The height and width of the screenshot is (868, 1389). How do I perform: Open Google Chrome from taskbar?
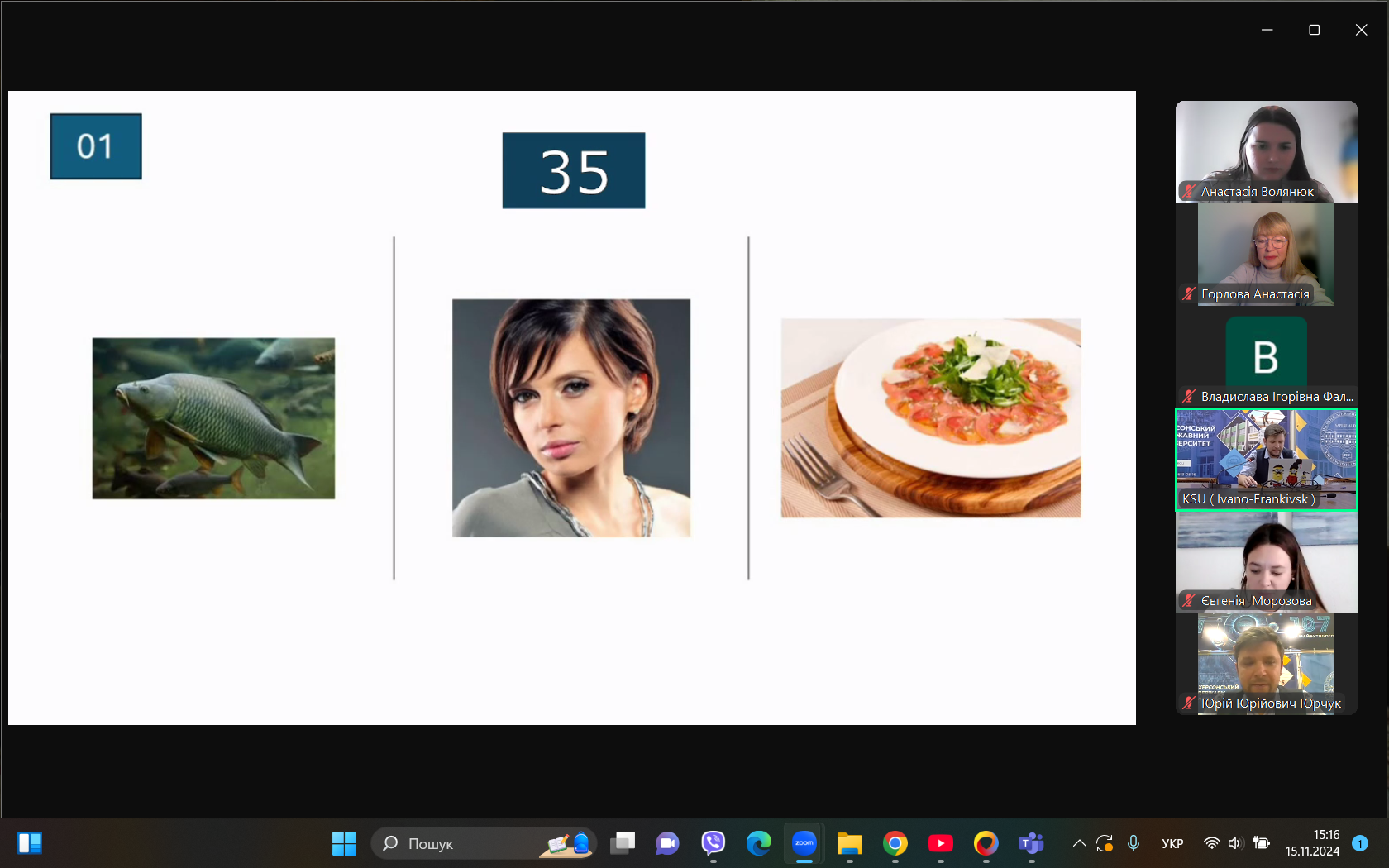[x=895, y=843]
